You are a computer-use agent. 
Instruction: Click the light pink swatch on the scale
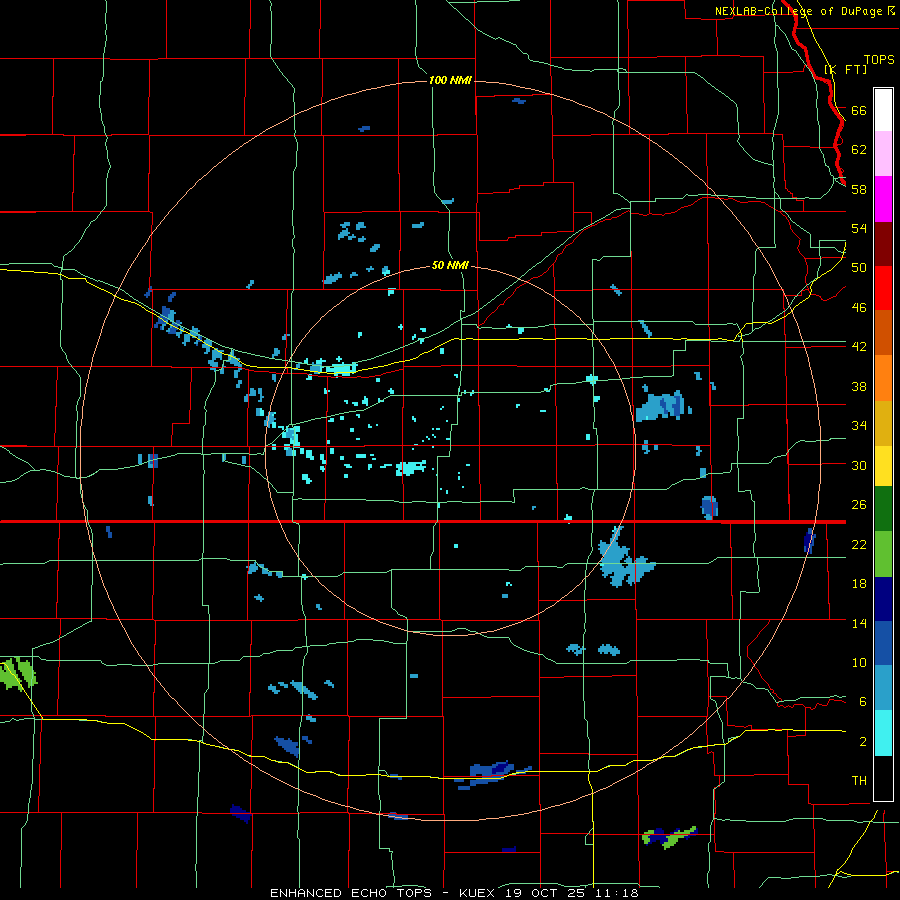click(x=883, y=153)
